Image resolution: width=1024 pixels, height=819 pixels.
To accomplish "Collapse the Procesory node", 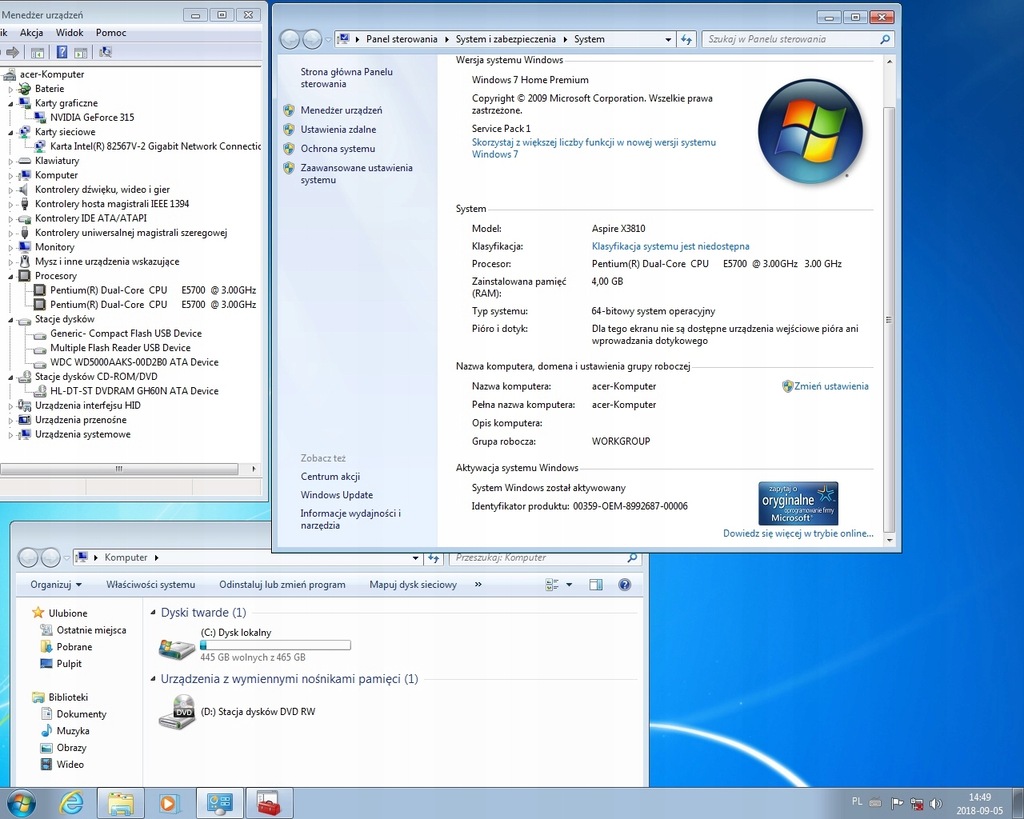I will pyautogui.click(x=10, y=276).
